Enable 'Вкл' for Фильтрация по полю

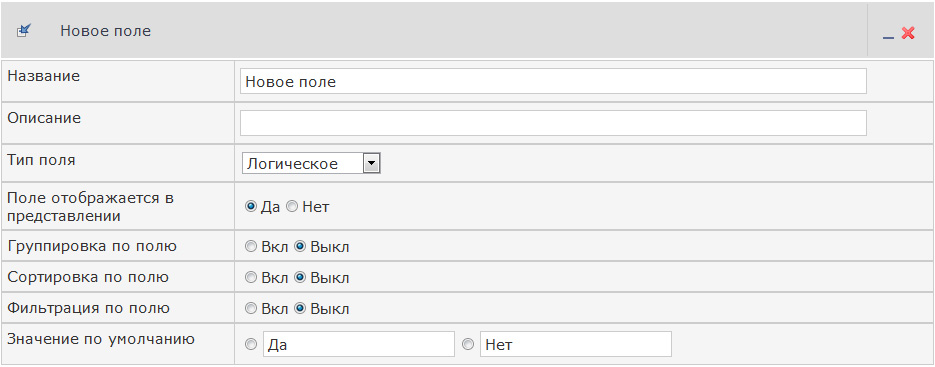click(x=250, y=308)
